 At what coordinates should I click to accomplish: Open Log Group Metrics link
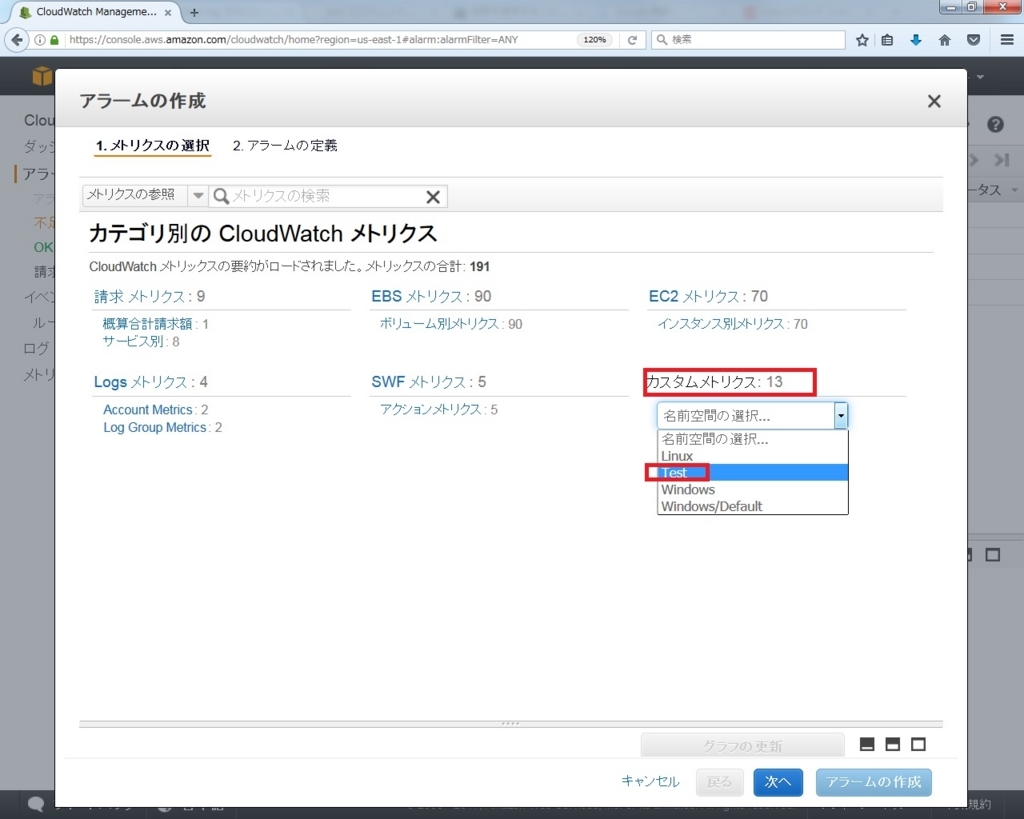155,427
